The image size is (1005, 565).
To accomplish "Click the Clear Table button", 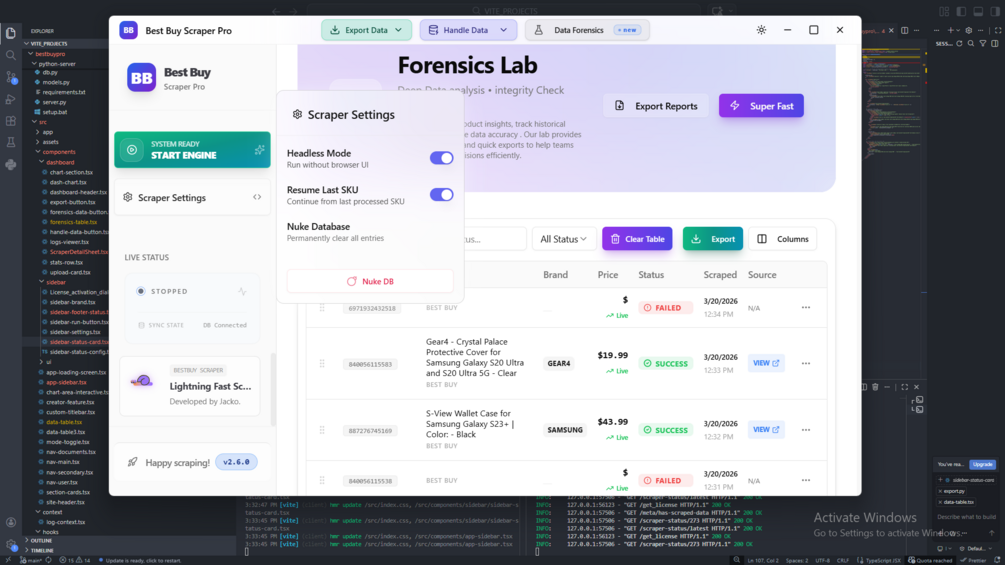I will [x=637, y=239].
